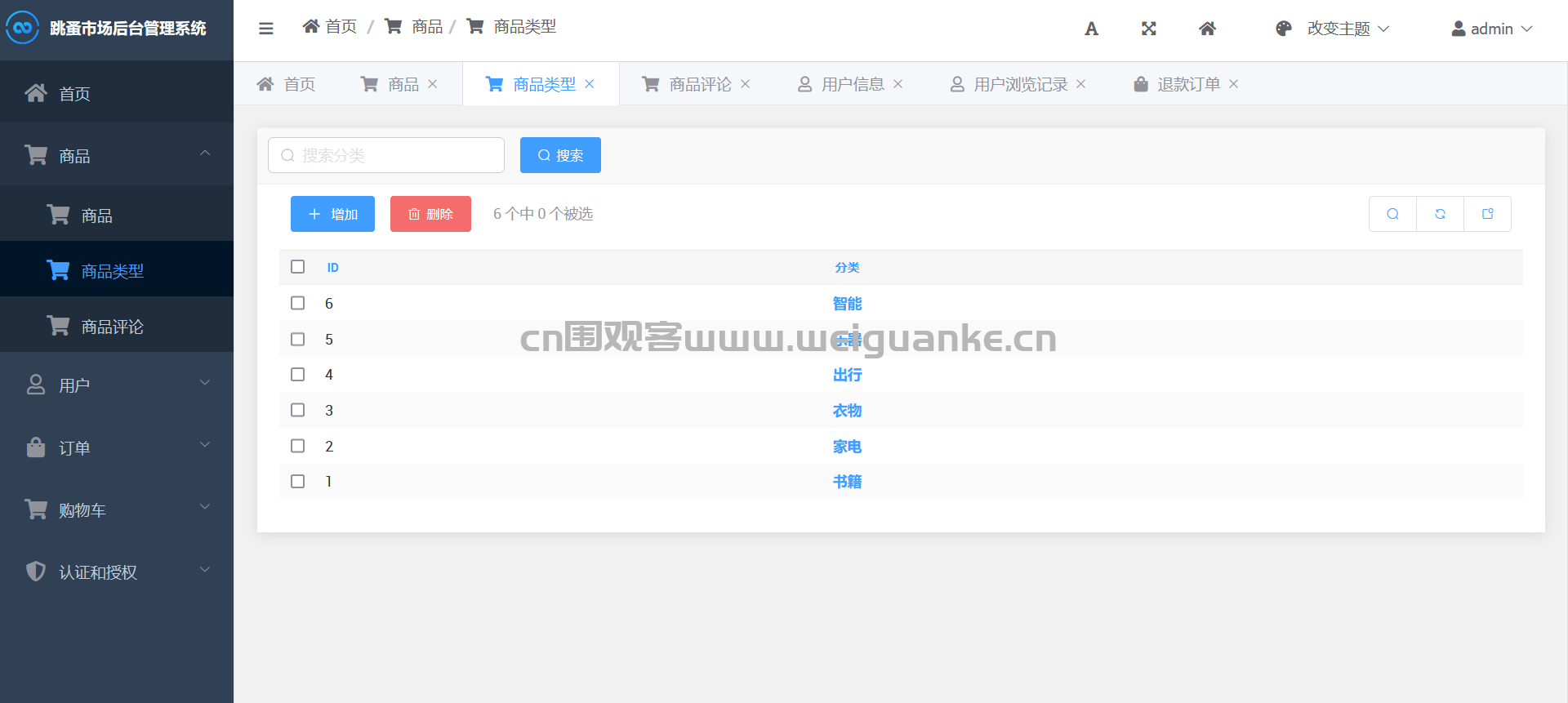Close the 商品评论 tab

pyautogui.click(x=746, y=84)
